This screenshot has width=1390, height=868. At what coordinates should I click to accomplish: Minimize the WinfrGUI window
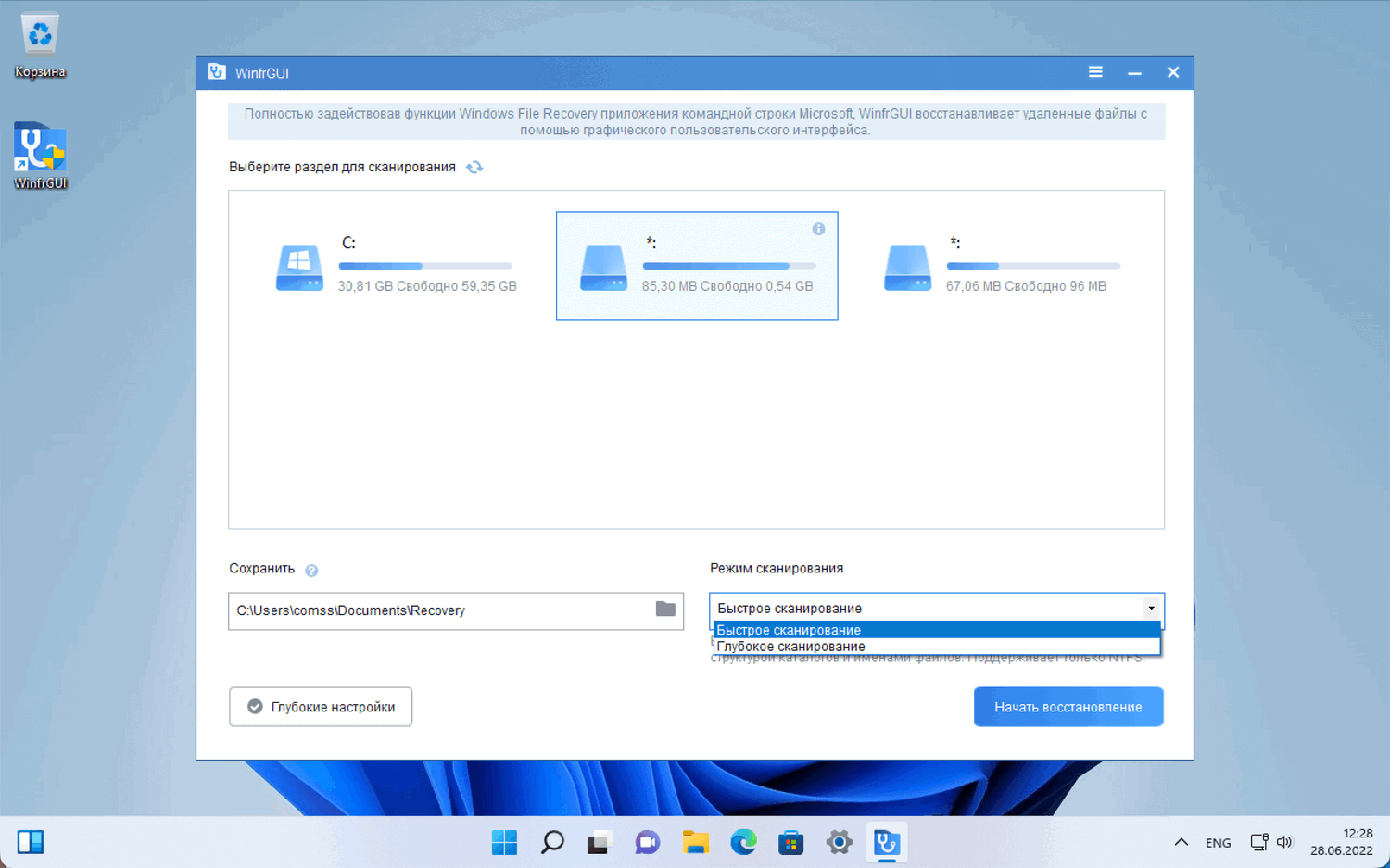(1134, 72)
